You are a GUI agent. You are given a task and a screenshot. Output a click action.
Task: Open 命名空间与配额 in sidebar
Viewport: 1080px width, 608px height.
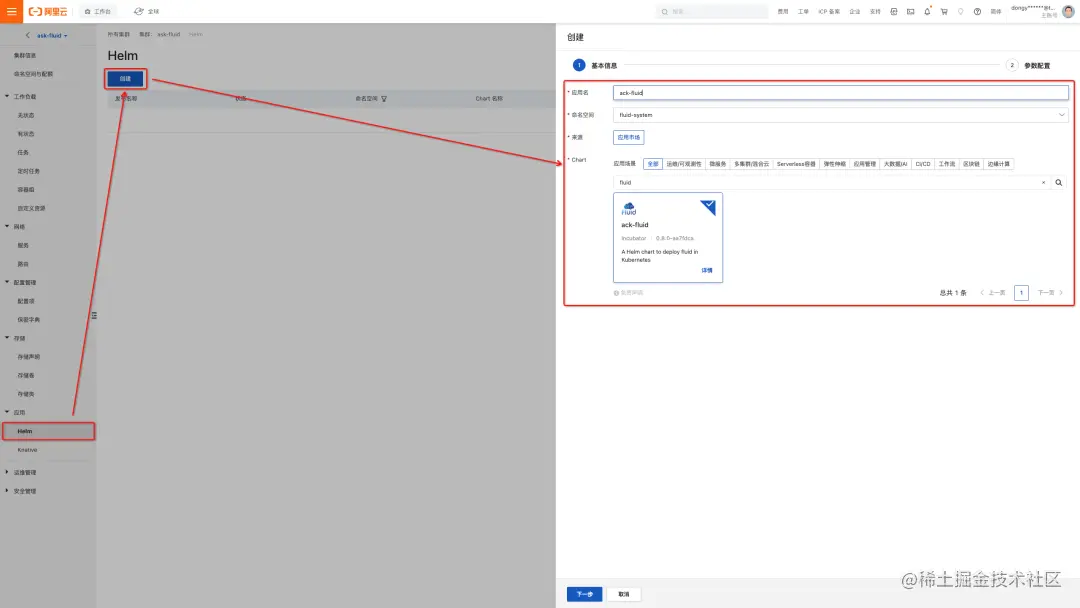click(33, 74)
